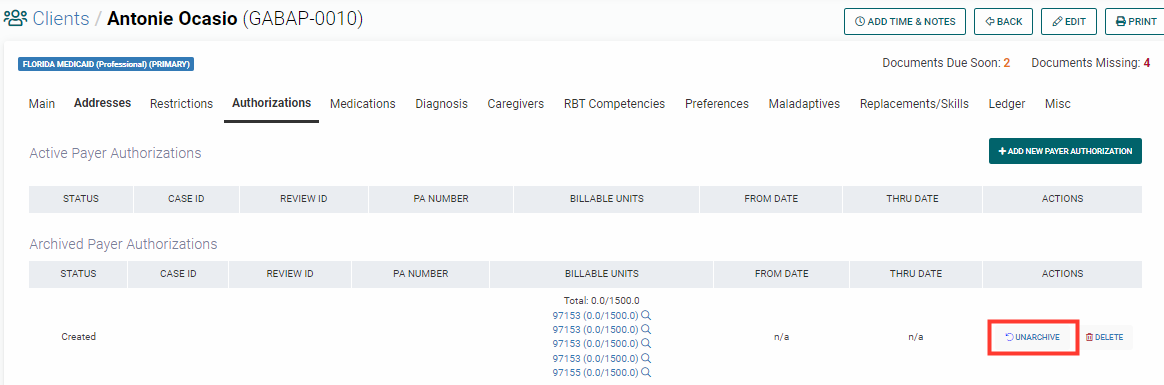Click the Created status cell
Image resolution: width=1164 pixels, height=385 pixels.
78,337
